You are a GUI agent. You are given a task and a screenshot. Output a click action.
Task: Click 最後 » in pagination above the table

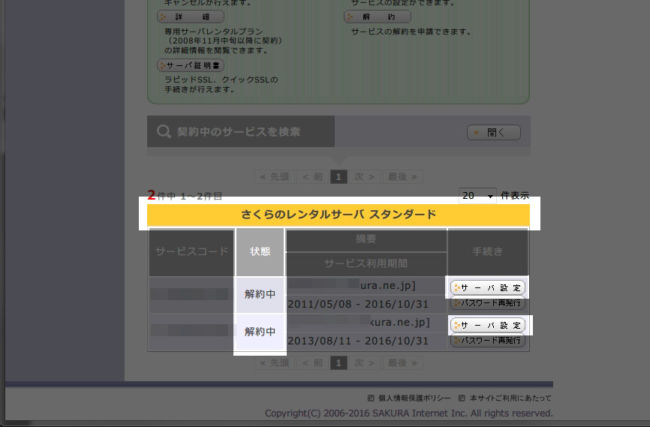click(403, 177)
